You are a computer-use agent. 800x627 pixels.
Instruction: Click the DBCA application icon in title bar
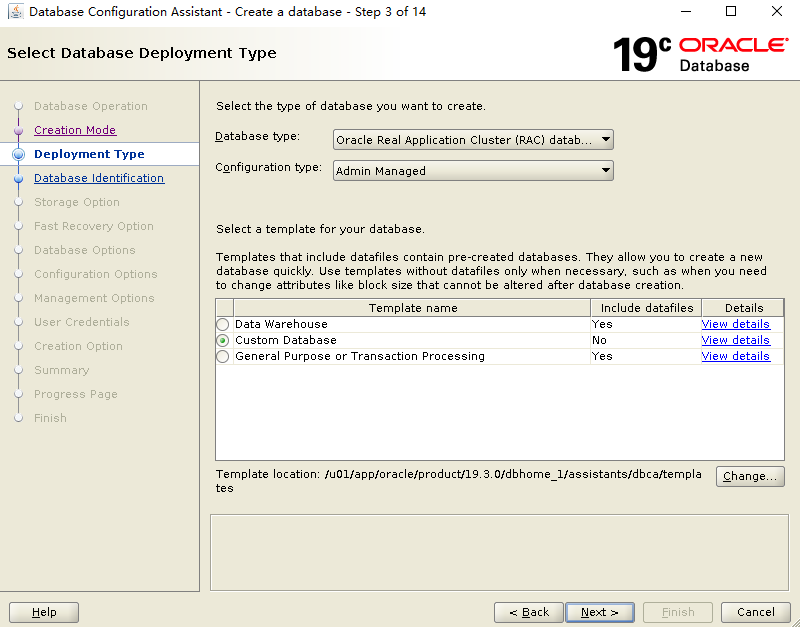[14, 11]
